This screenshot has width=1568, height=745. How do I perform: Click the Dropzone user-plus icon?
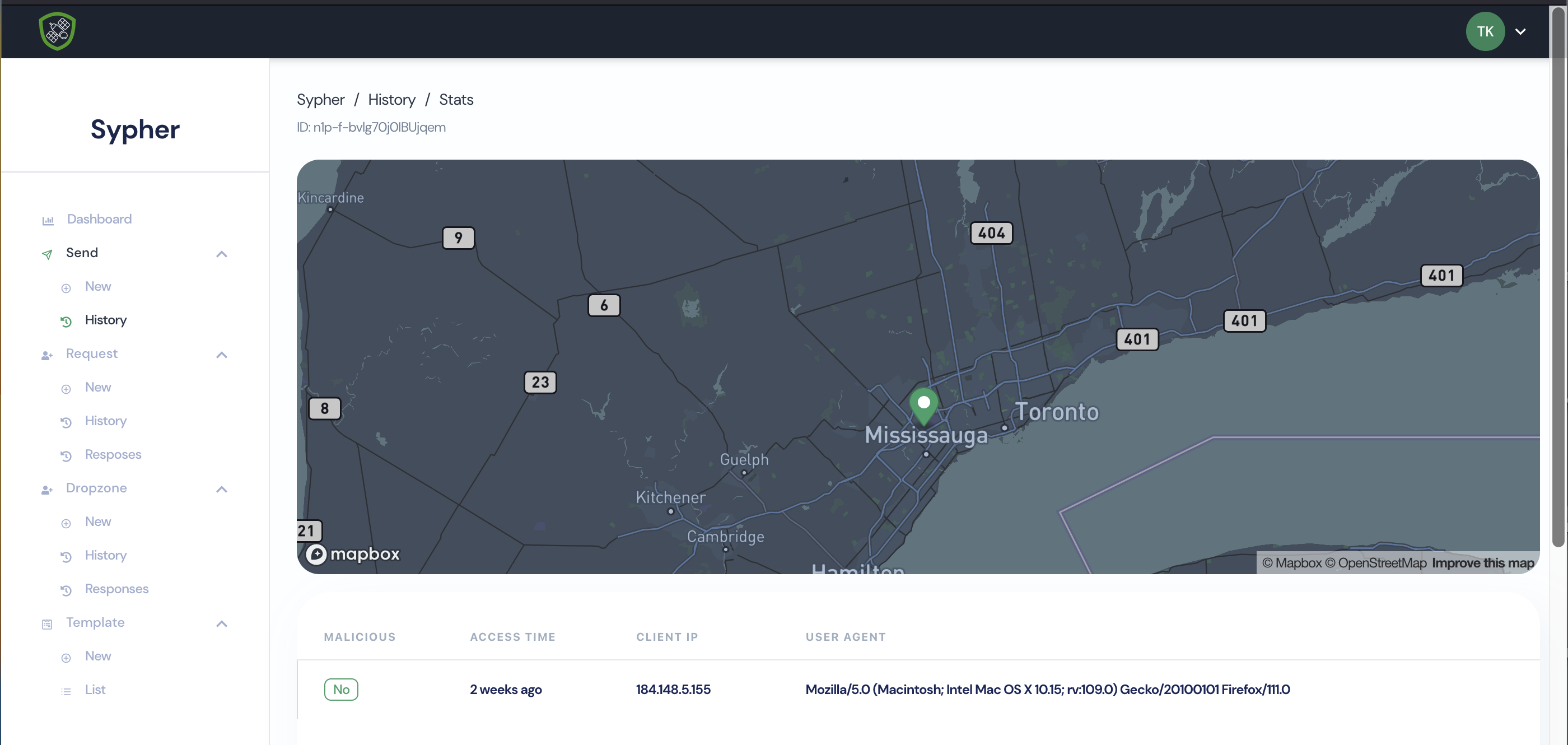(47, 490)
